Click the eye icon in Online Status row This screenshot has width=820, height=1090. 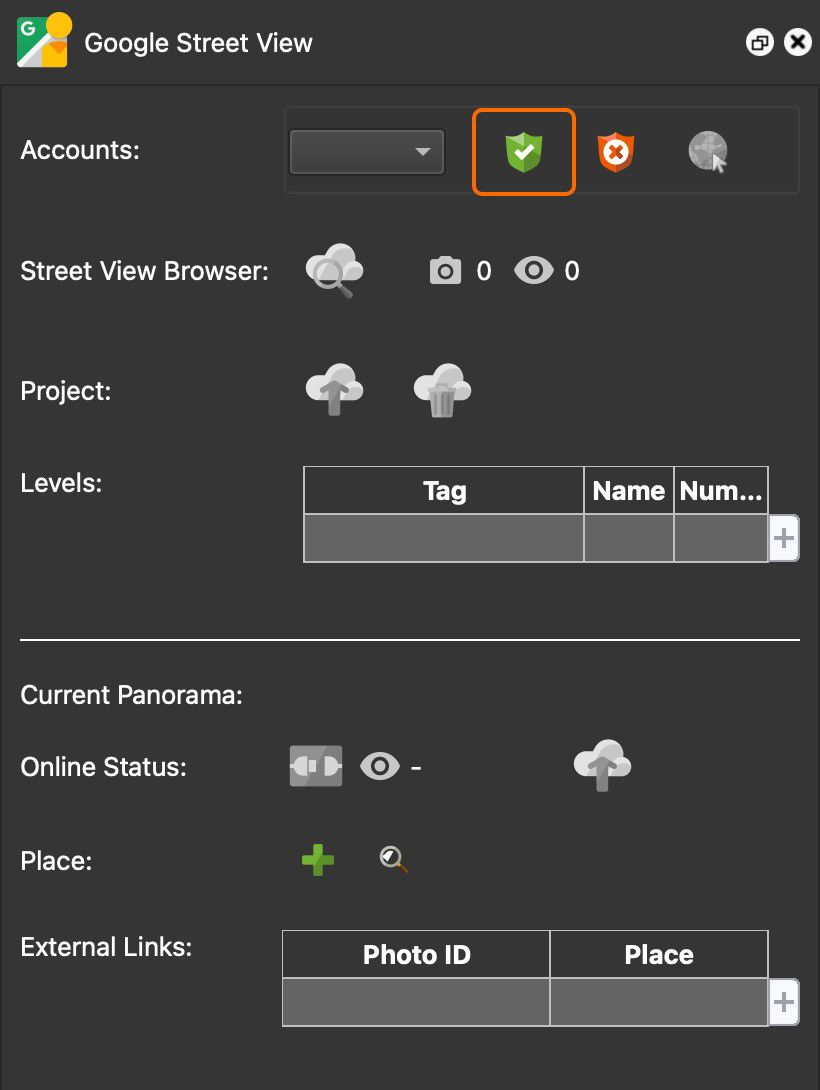[x=380, y=767]
